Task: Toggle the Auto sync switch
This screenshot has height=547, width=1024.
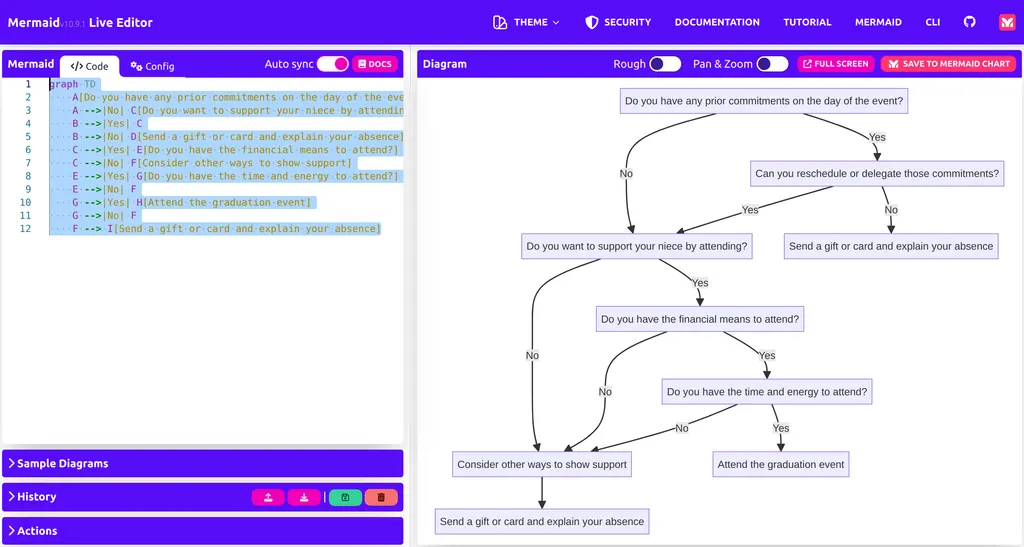Action: coord(332,64)
